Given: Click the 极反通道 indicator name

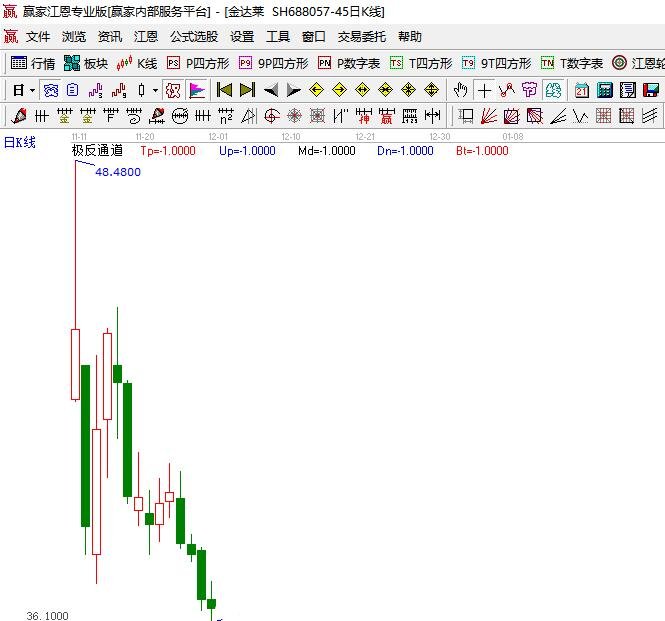Looking at the screenshot, I should (x=97, y=151).
